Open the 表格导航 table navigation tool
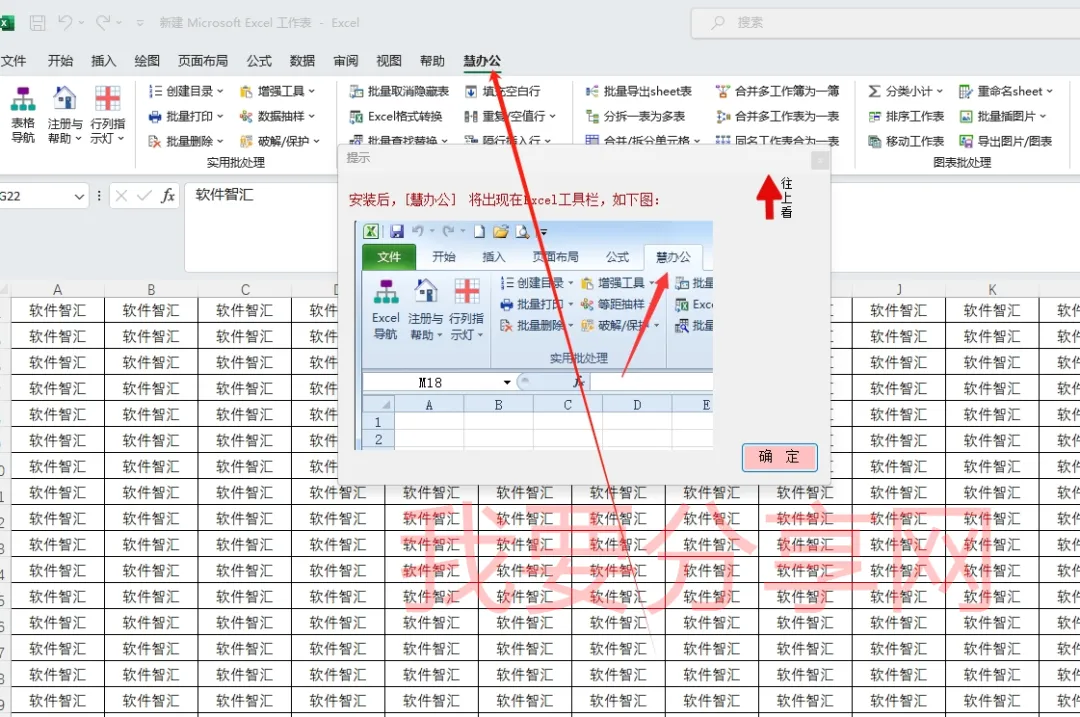The height and width of the screenshot is (717, 1080). click(23, 115)
